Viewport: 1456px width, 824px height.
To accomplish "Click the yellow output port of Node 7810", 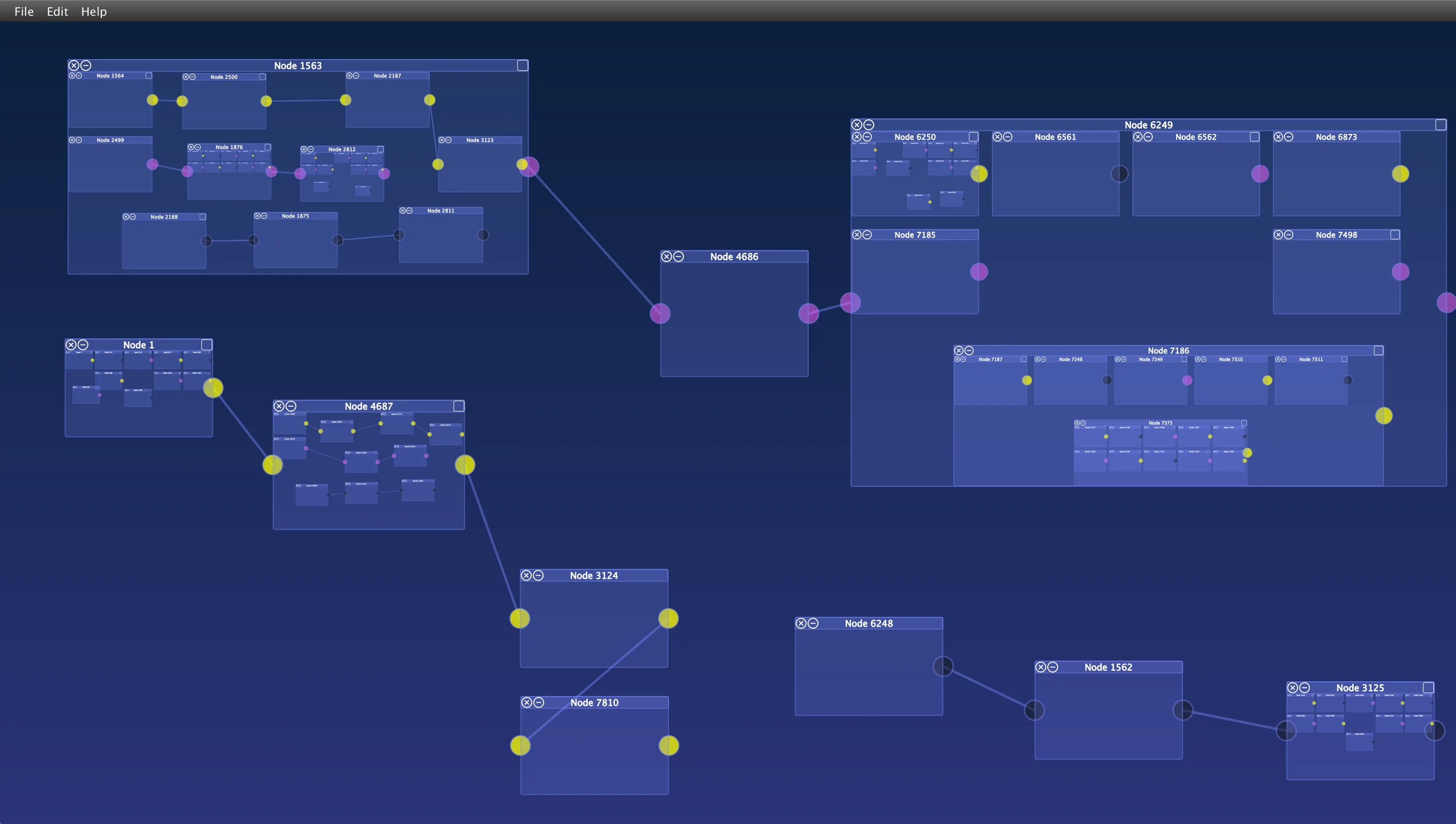I will tap(668, 745).
